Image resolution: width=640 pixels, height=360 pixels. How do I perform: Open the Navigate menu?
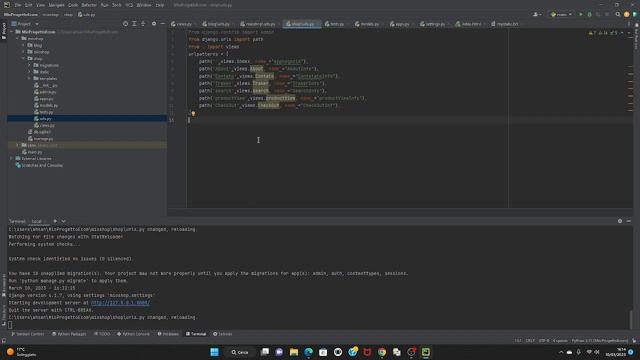[56, 5]
